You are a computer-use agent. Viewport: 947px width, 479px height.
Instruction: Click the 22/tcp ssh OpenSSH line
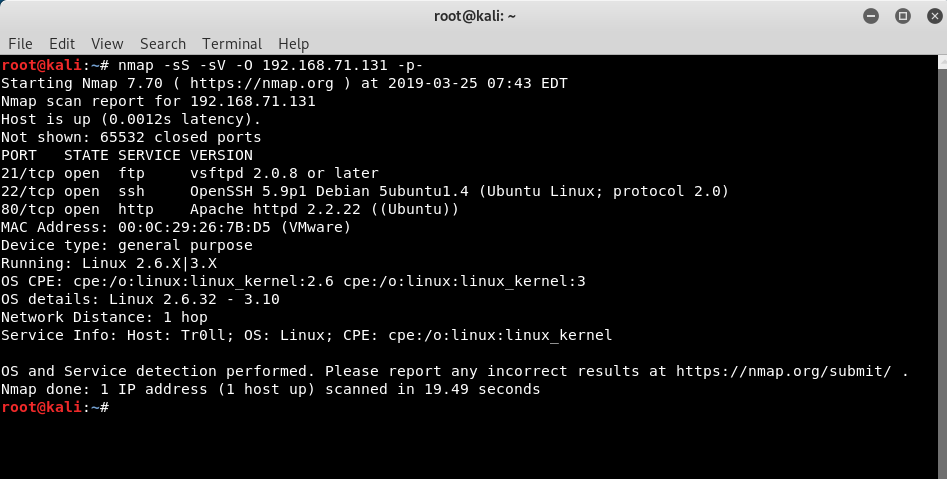(365, 191)
